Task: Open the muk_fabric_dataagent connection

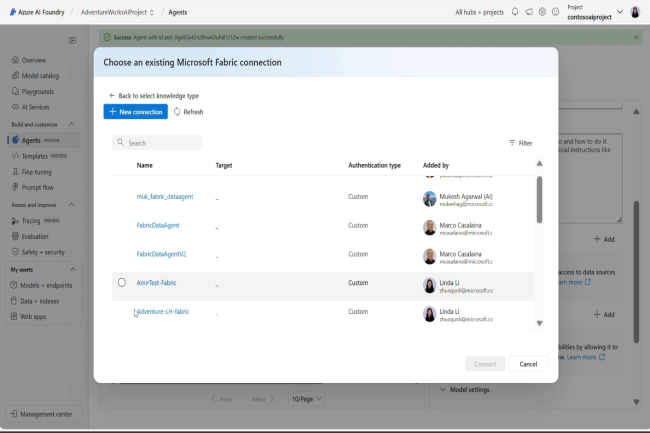Action: [165, 196]
